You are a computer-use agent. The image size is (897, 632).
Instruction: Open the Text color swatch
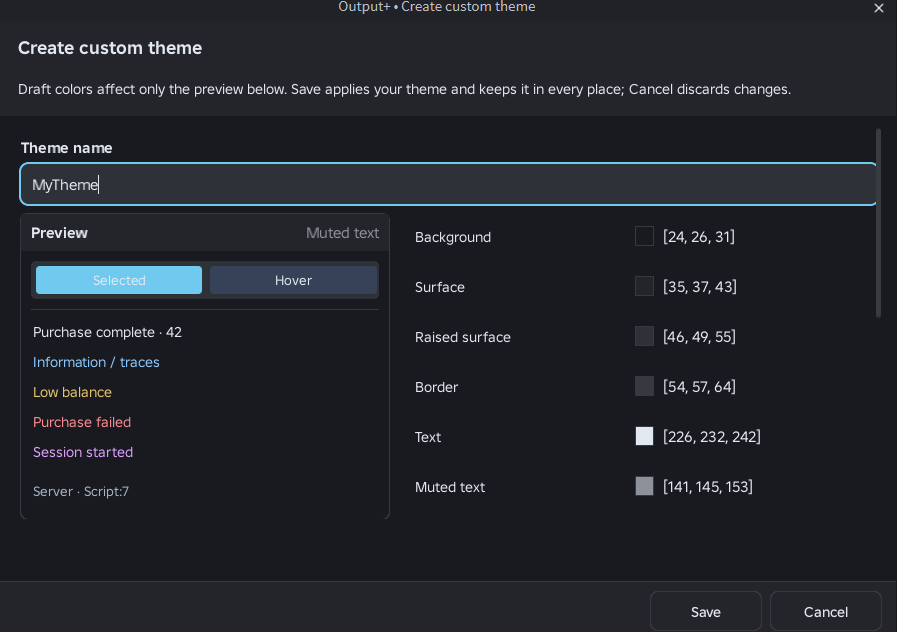[644, 436]
